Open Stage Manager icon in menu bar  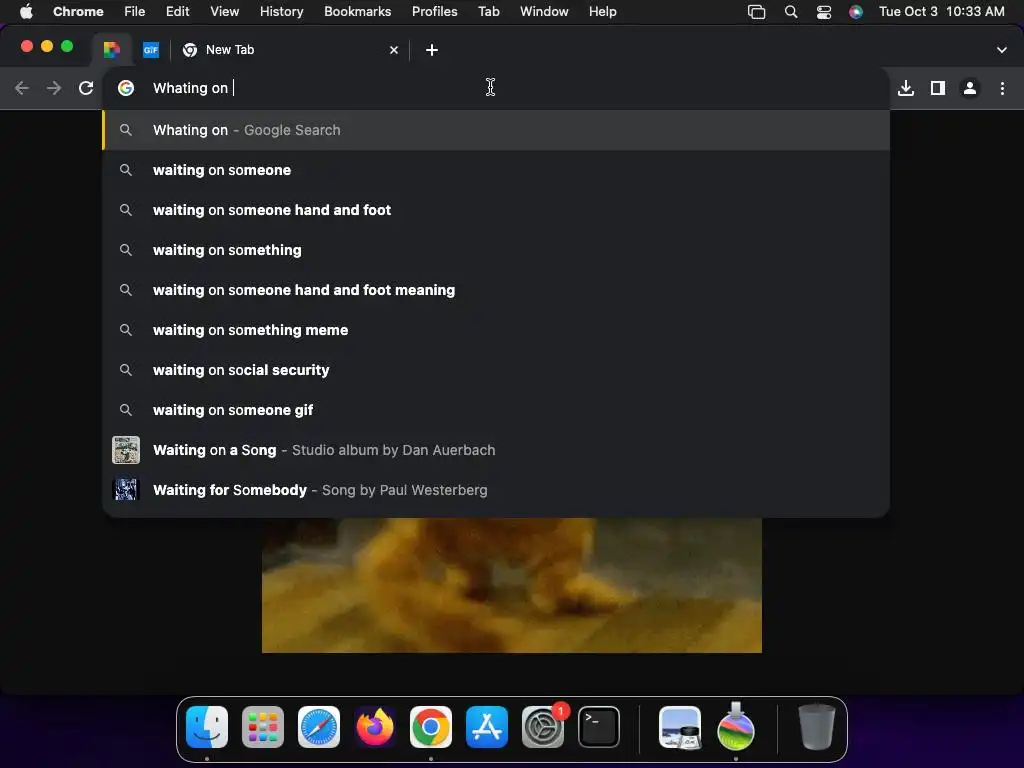pos(756,12)
